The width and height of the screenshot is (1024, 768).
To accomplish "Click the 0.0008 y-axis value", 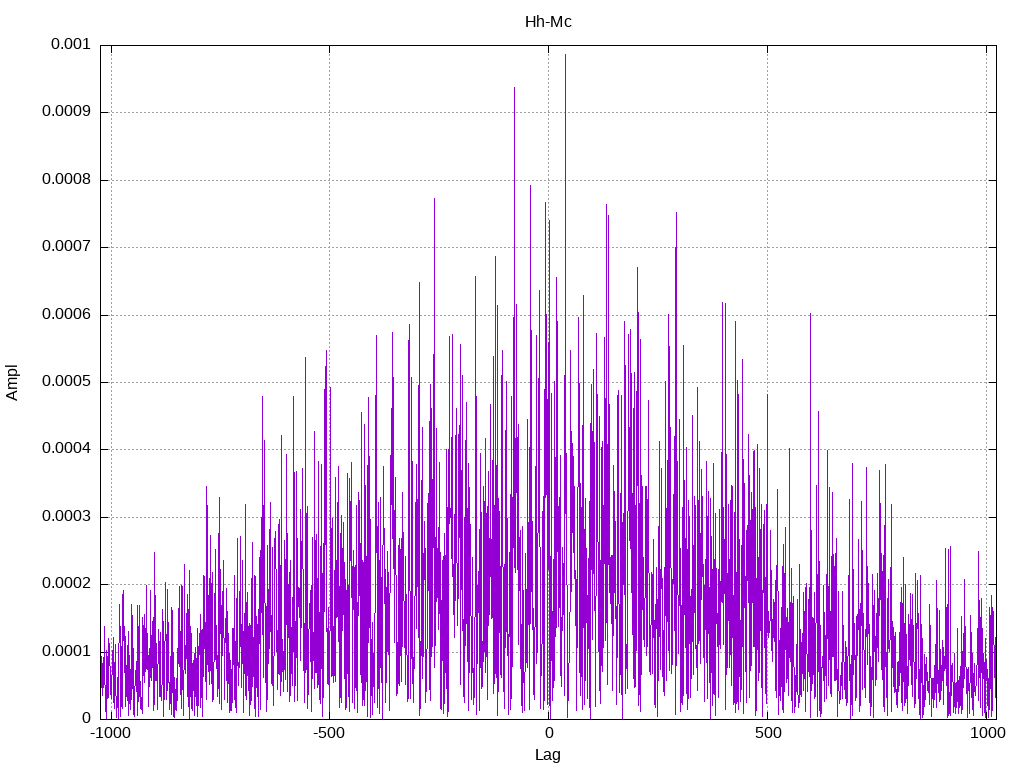I will (x=66, y=180).
